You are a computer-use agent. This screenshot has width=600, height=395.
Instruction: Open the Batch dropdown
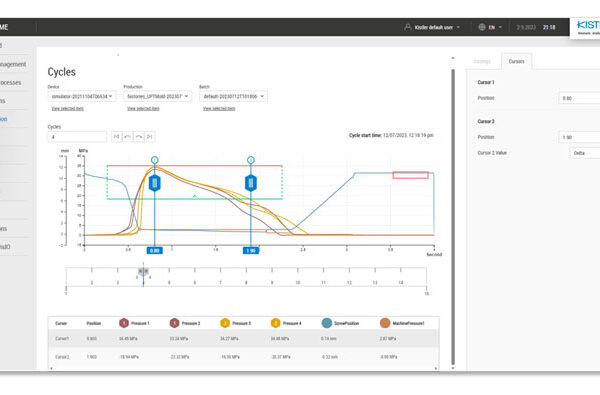point(233,96)
